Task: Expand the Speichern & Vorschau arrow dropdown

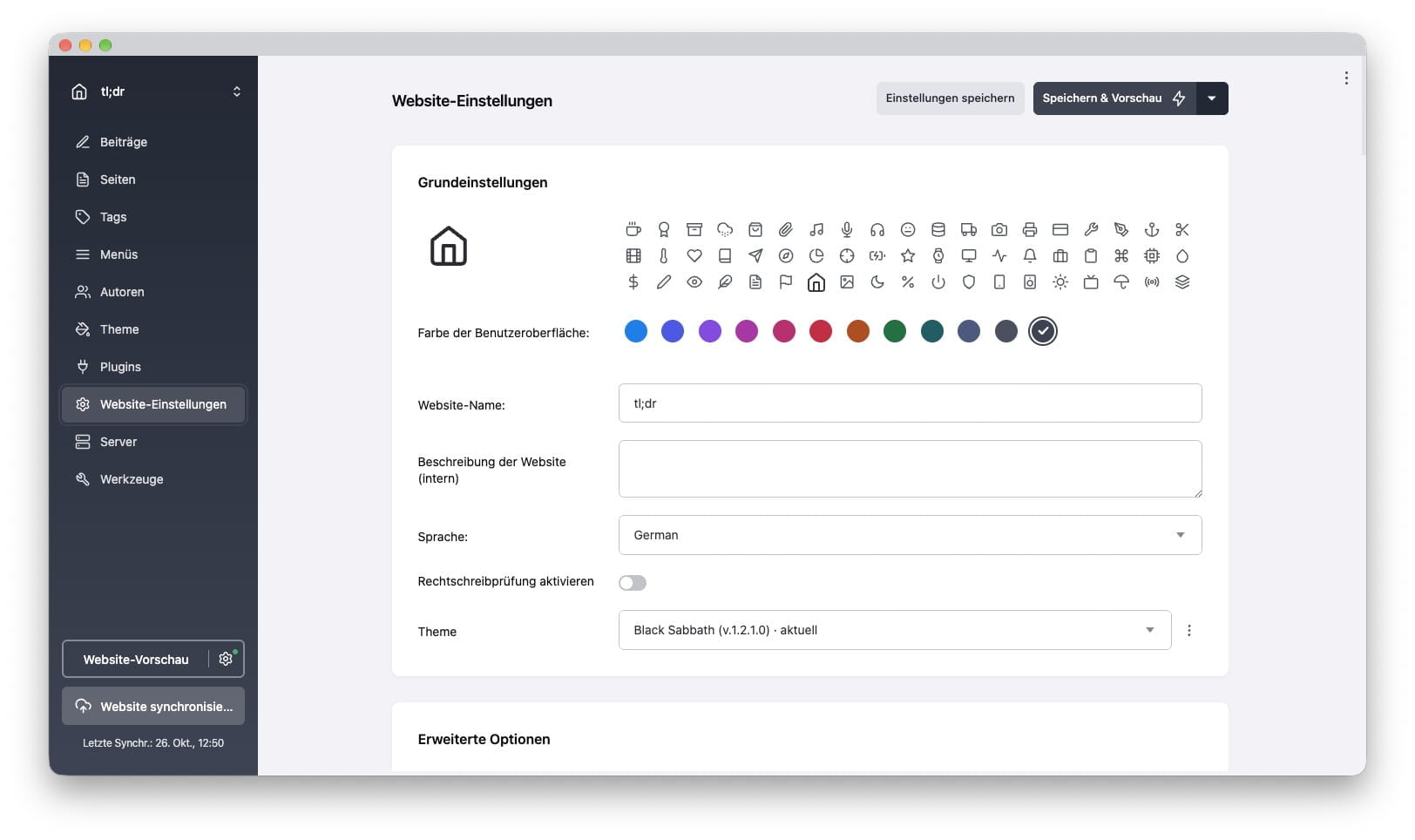Action: pos(1212,98)
